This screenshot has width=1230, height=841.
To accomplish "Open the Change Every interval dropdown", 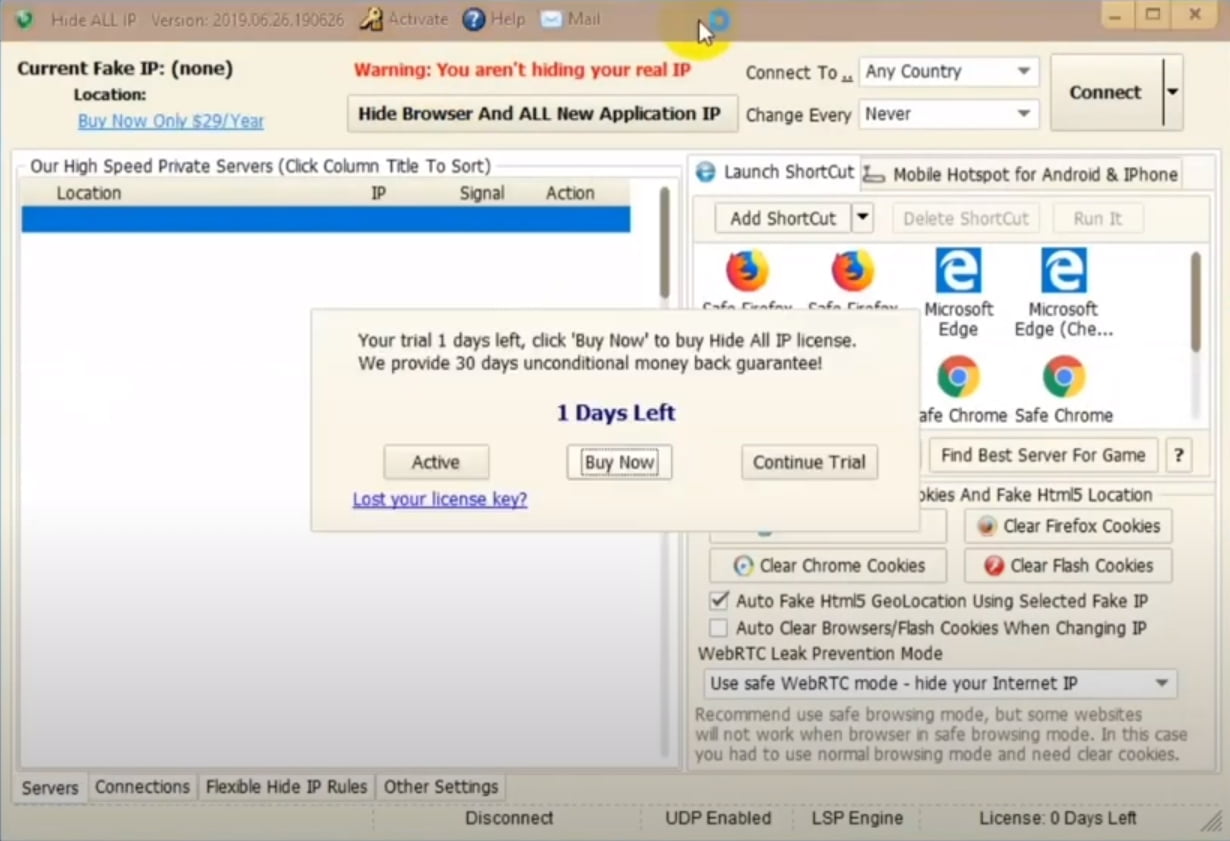I will click(948, 114).
